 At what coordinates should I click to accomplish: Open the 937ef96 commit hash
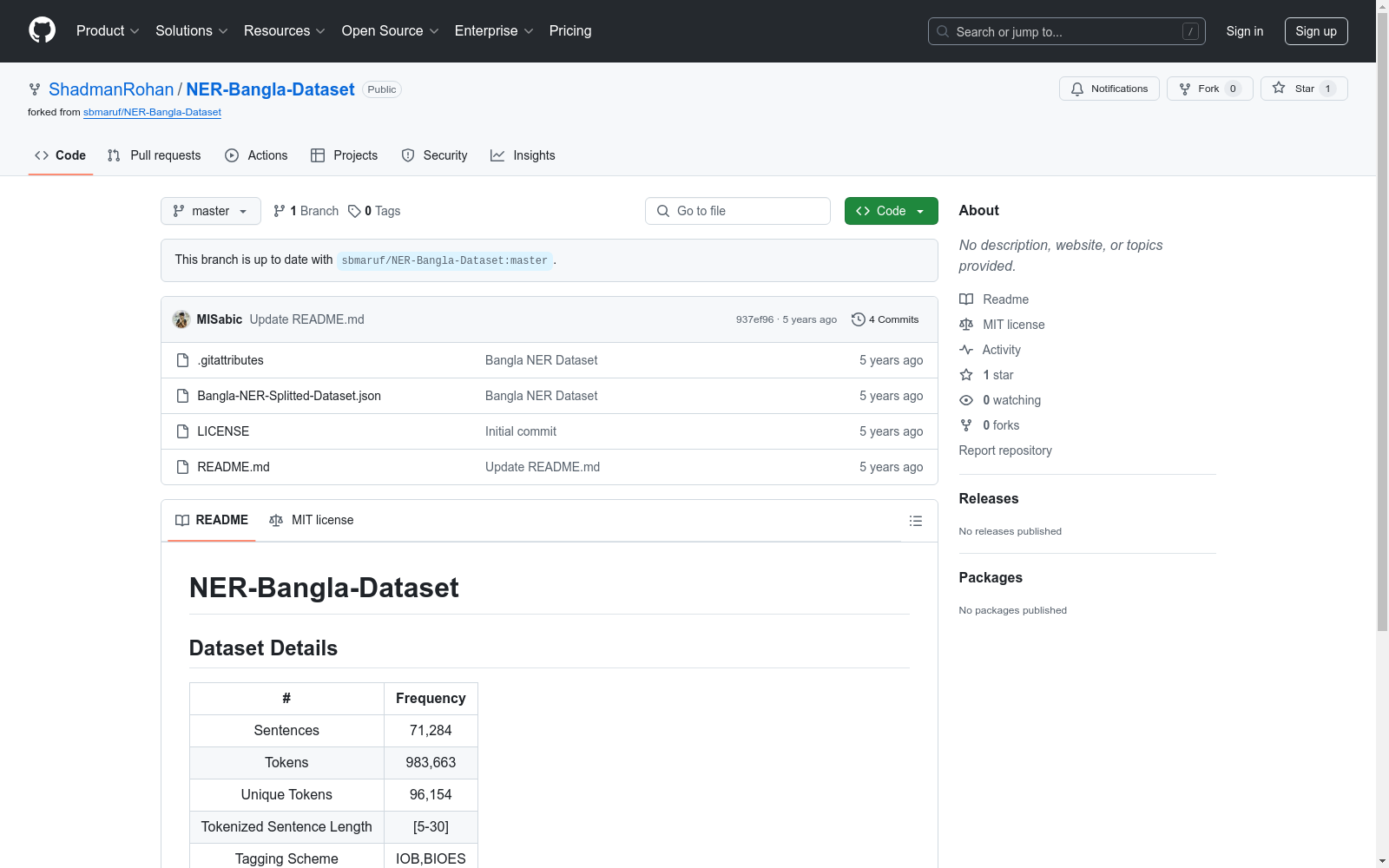point(754,319)
